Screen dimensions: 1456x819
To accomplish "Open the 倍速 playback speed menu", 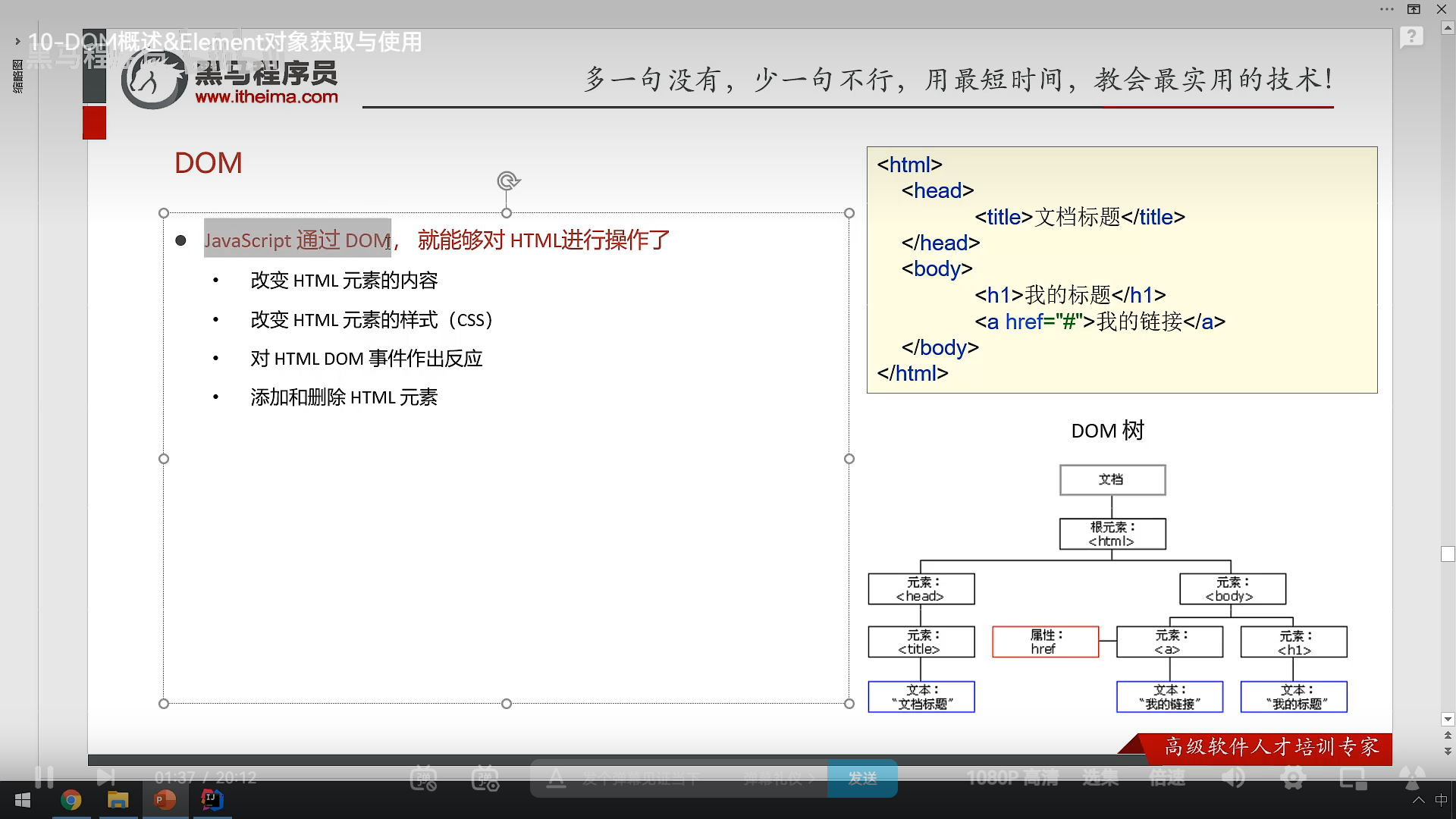I will pyautogui.click(x=1166, y=778).
